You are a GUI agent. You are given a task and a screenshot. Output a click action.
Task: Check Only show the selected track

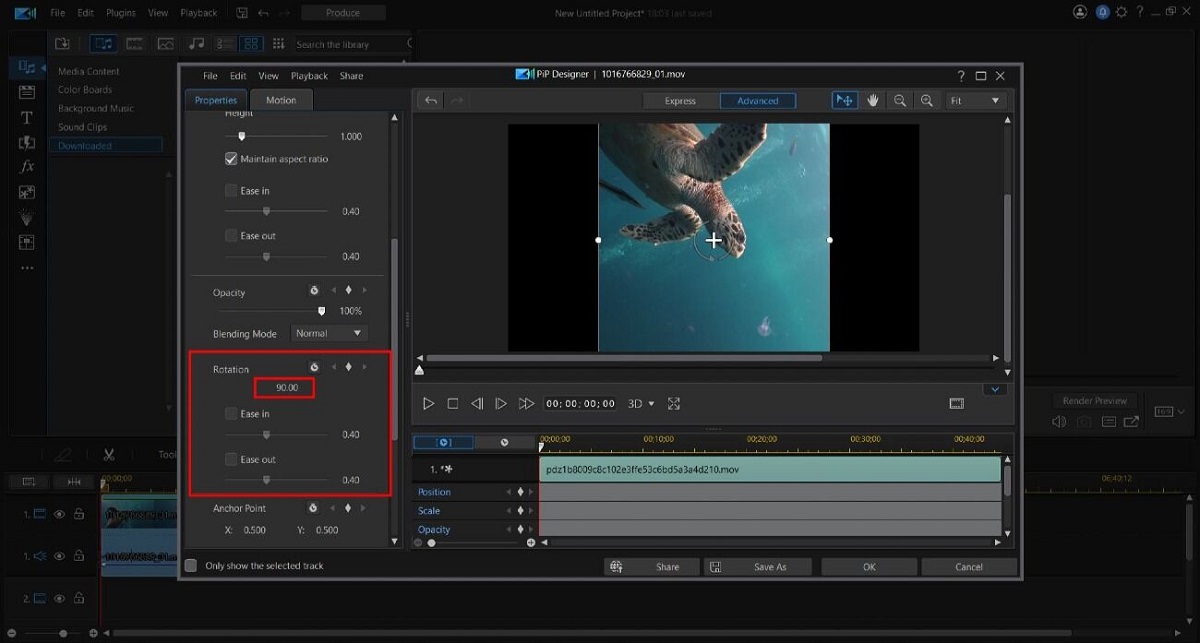[191, 565]
